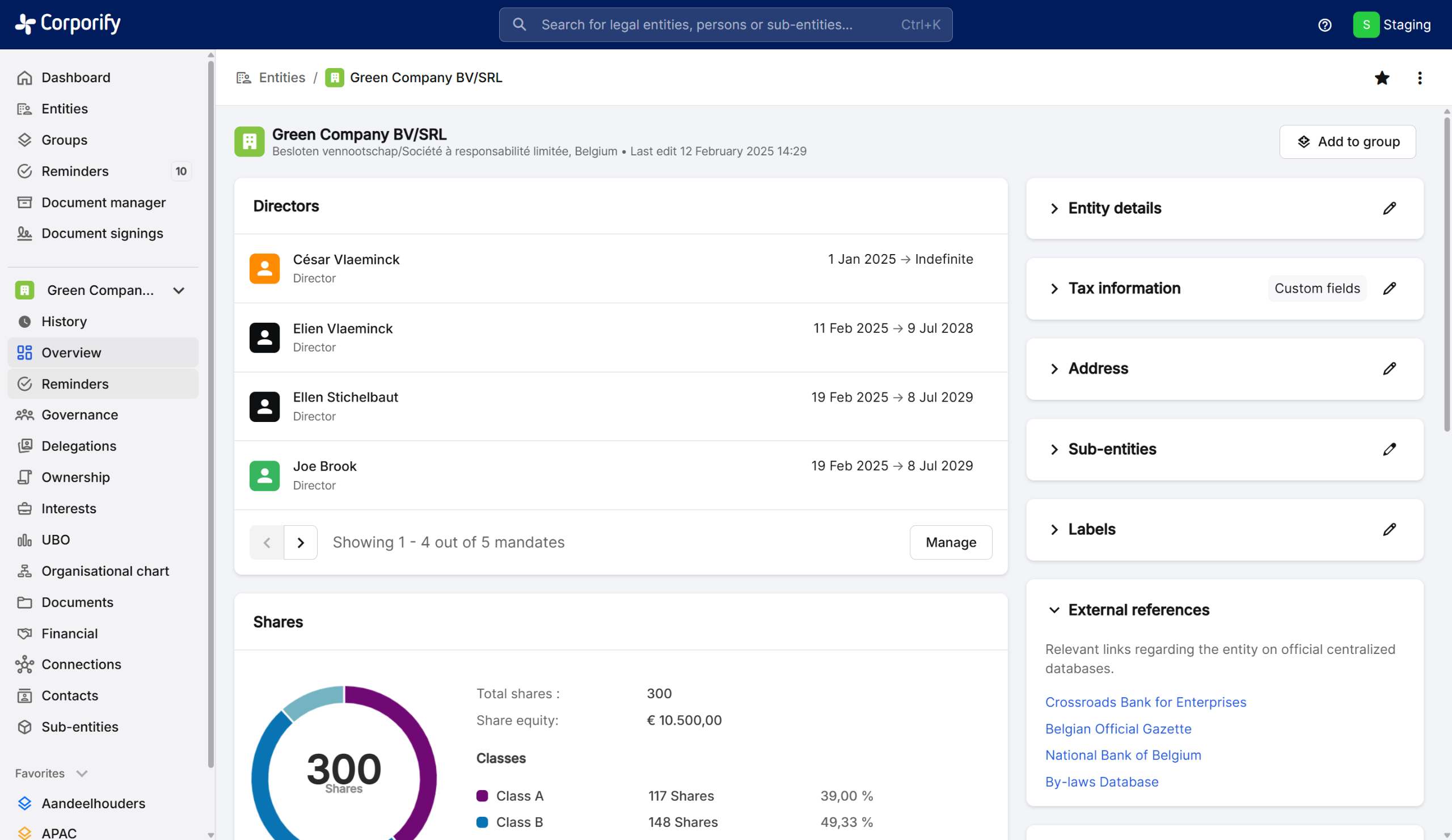Expand the Tax information section

1054,289
